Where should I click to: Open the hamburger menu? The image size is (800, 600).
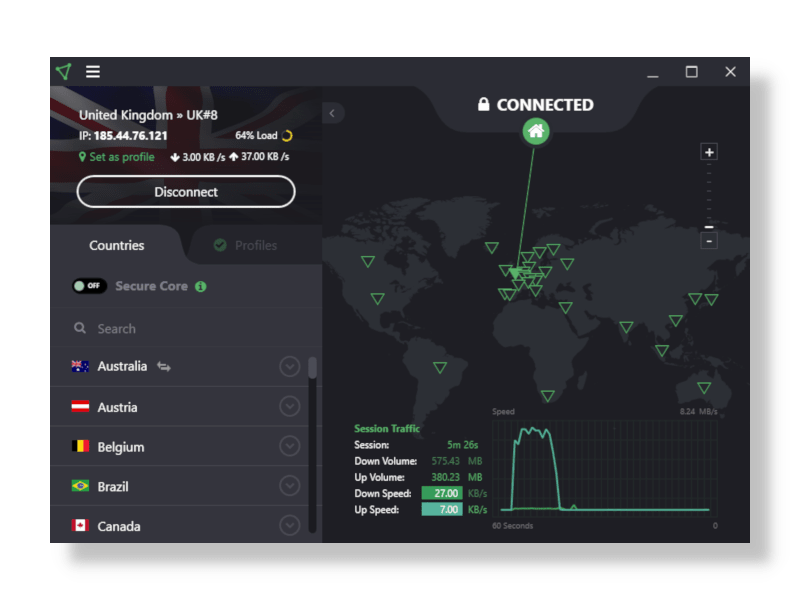(x=92, y=71)
